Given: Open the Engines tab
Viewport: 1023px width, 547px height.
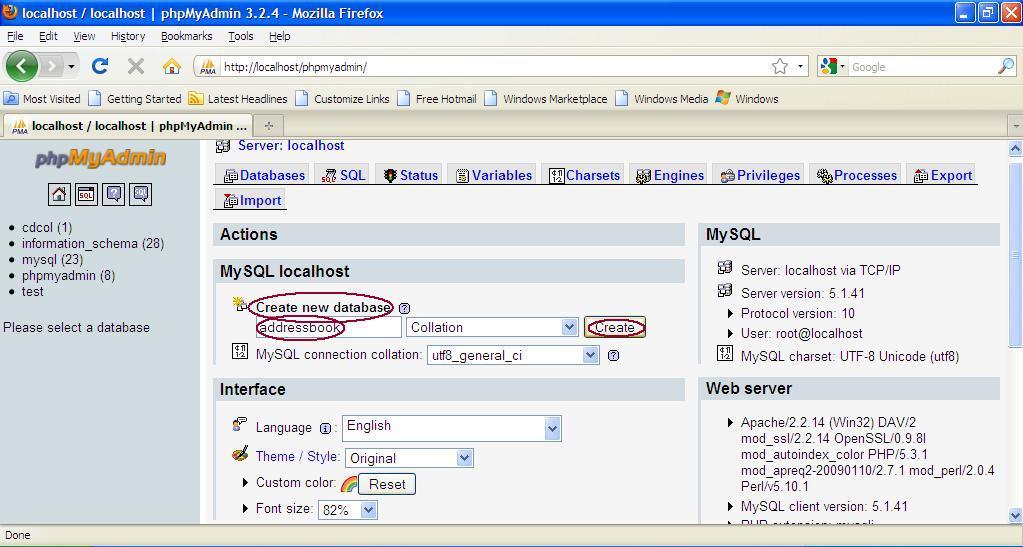Looking at the screenshot, I should click(x=670, y=175).
